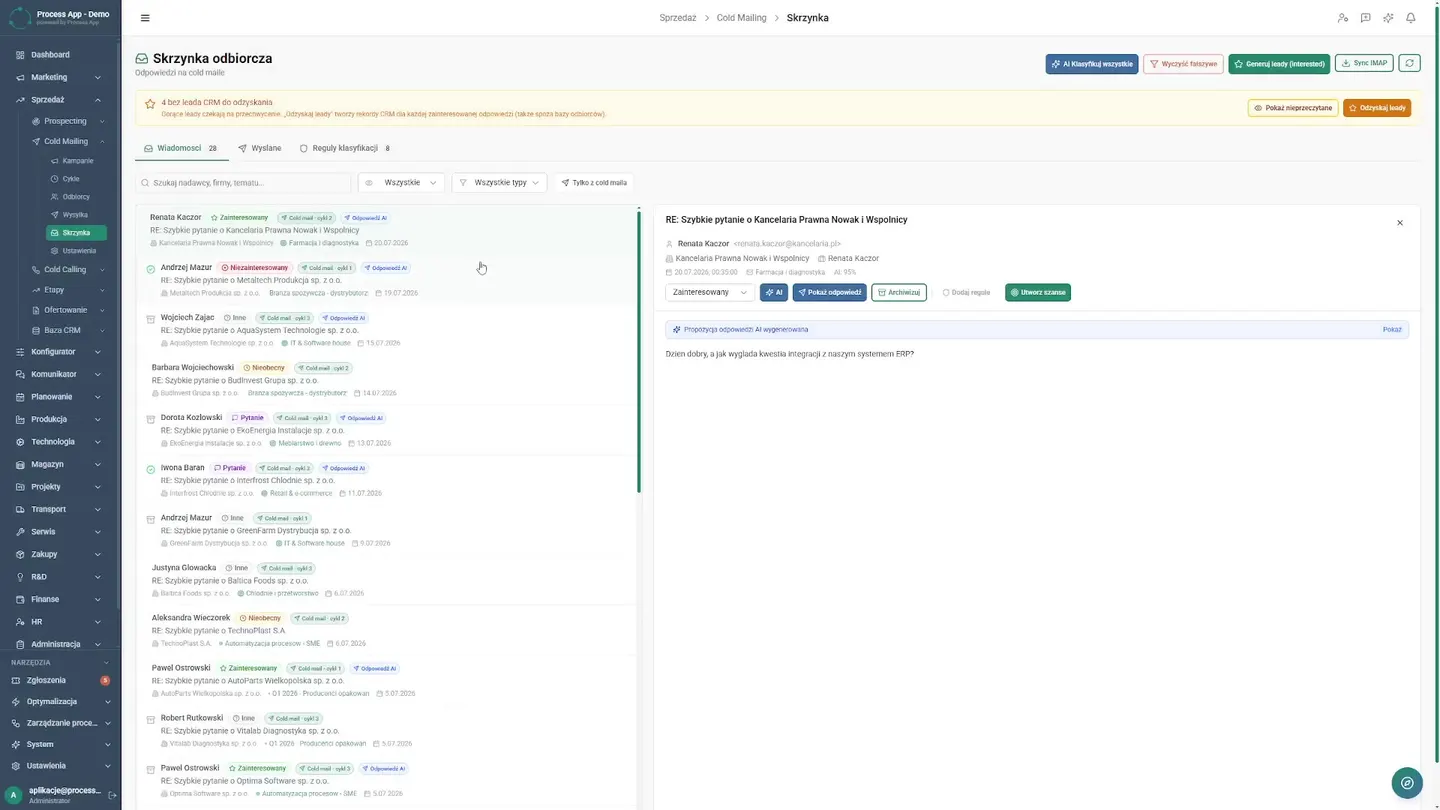
Task: Expand the Marketing sidebar section
Action: tap(60, 77)
